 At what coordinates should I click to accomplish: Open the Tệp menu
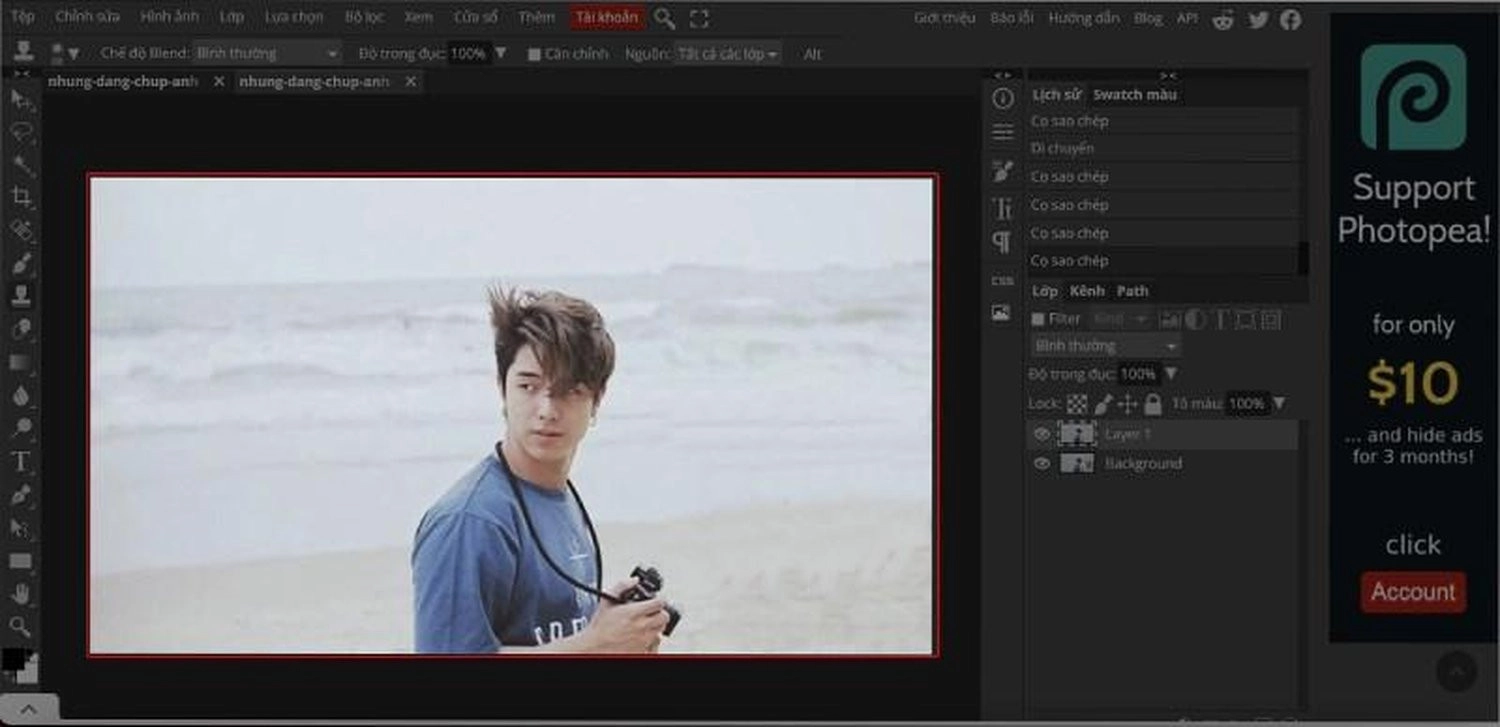[22, 18]
